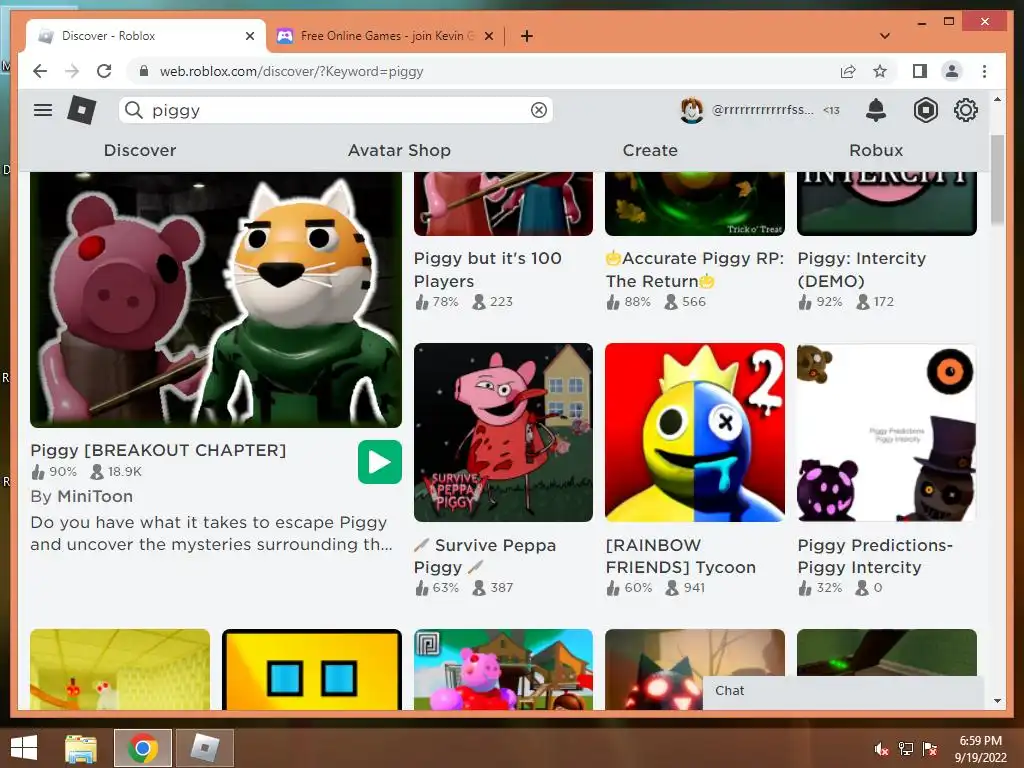This screenshot has height=768, width=1024.
Task: Click the Roblox home logo
Action: click(x=82, y=110)
